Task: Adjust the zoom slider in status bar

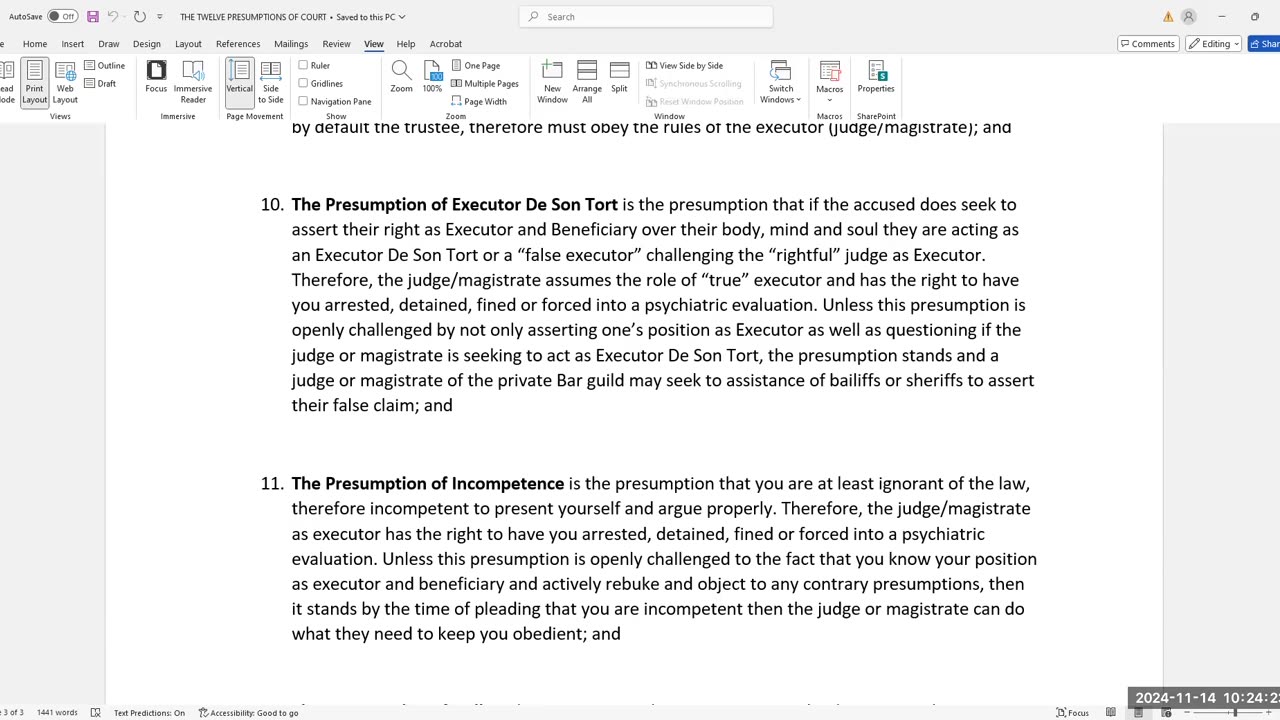Action: tap(1235, 713)
